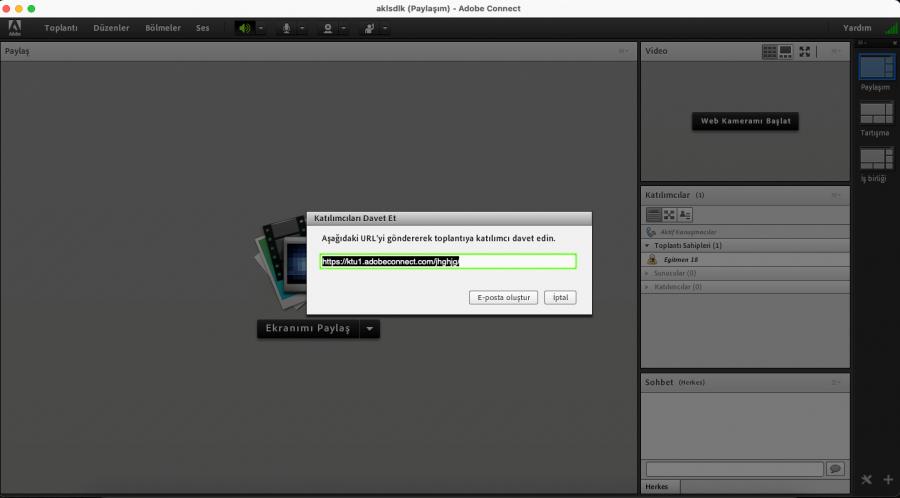Expand the arrow beside Ekranımı Paylaş

click(369, 328)
